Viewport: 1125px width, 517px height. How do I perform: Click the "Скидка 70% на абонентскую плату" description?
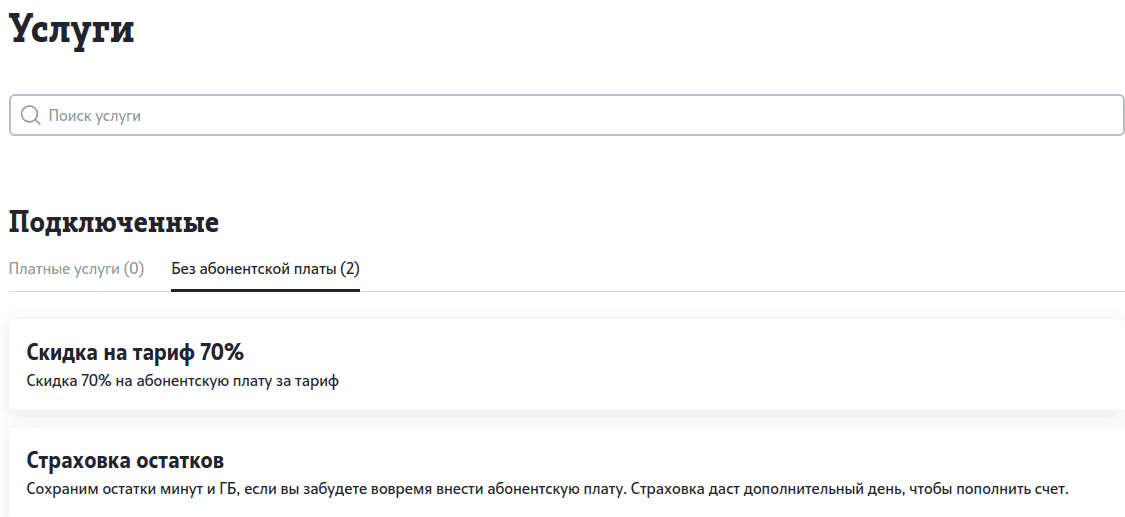tap(183, 381)
